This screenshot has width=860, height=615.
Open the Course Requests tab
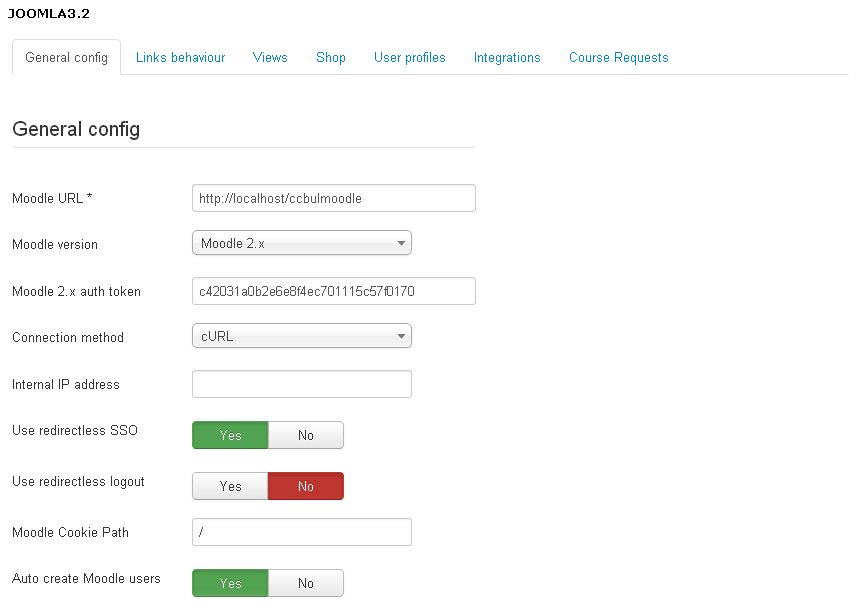click(x=618, y=58)
